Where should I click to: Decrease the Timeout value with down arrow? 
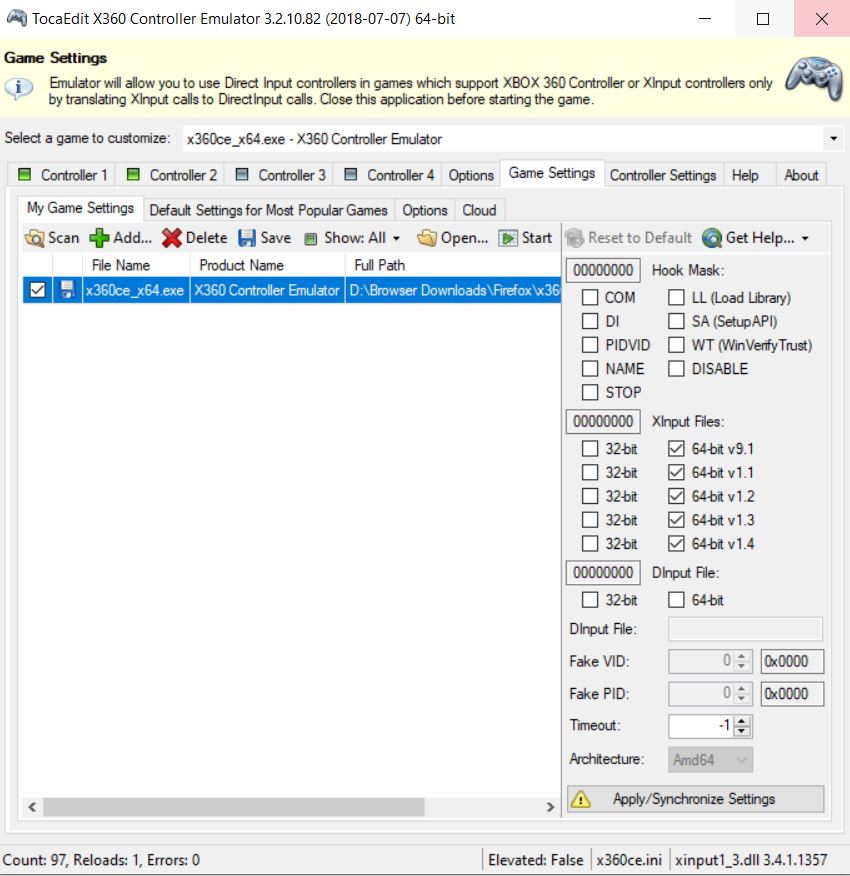[x=742, y=731]
